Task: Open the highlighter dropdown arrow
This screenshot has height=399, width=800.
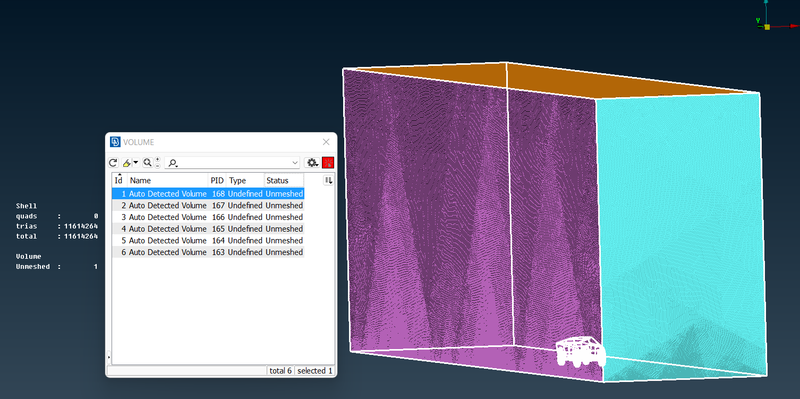Action: pyautogui.click(x=136, y=163)
